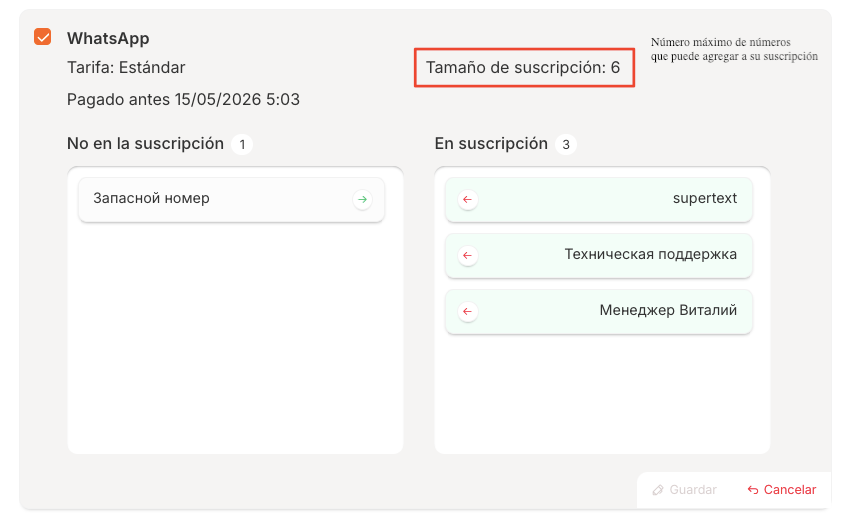This screenshot has height=524, width=858.
Task: Click the Pagado antes date text
Action: click(183, 100)
